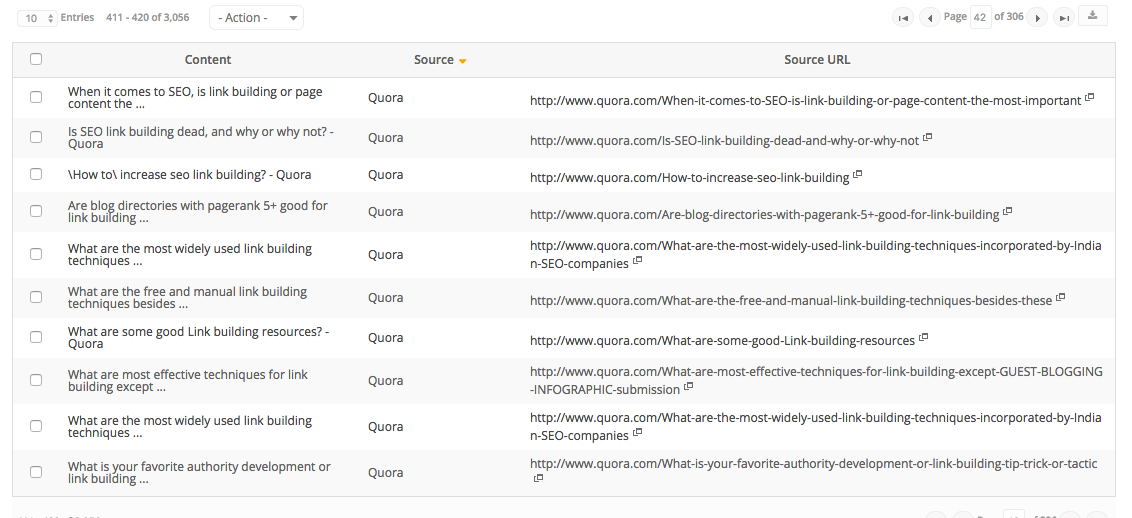The image size is (1132, 518).
Task: Click content 'What are the free and manual'
Action: [x=188, y=297]
